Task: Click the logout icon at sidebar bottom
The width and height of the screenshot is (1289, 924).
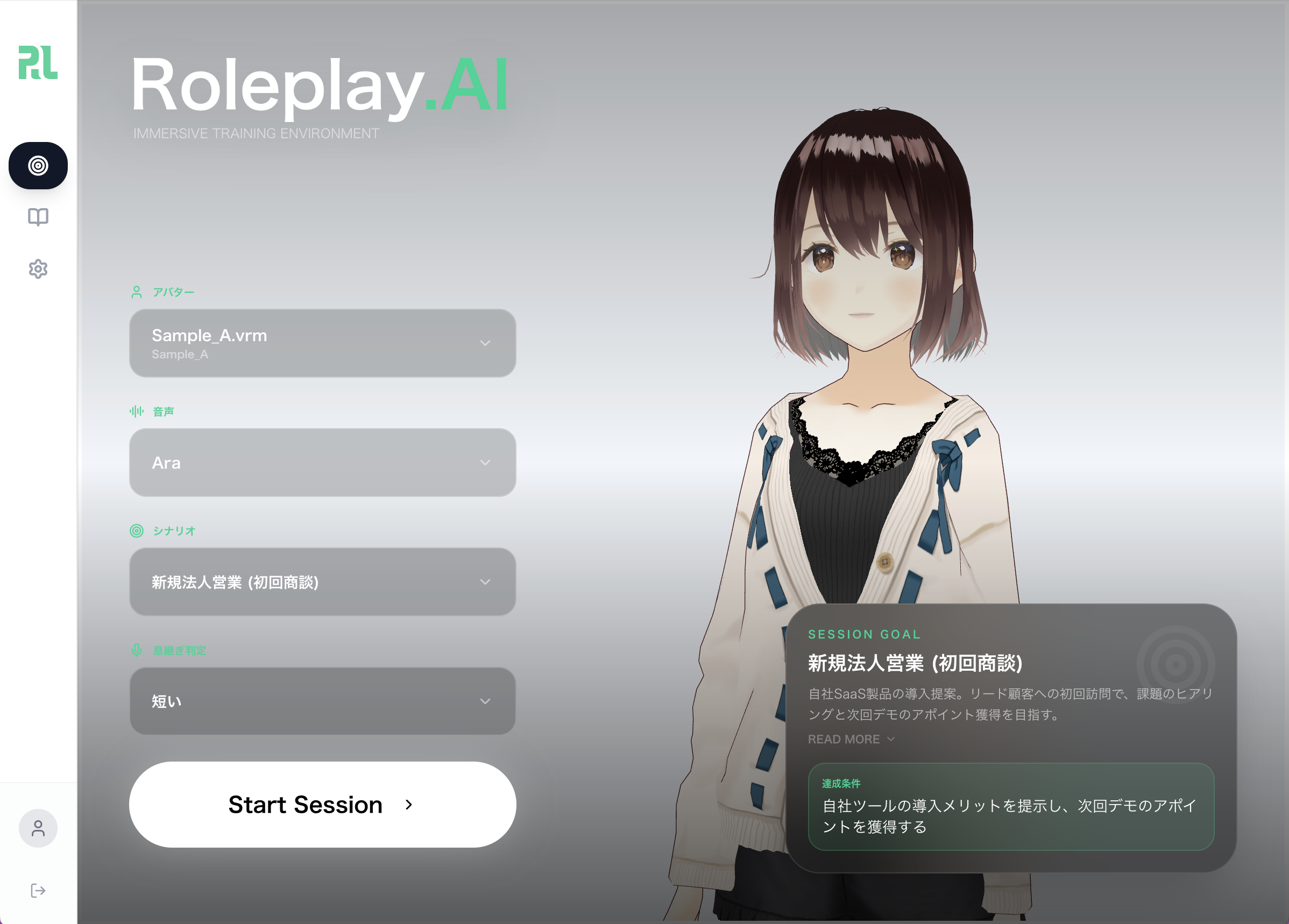Action: tap(38, 891)
